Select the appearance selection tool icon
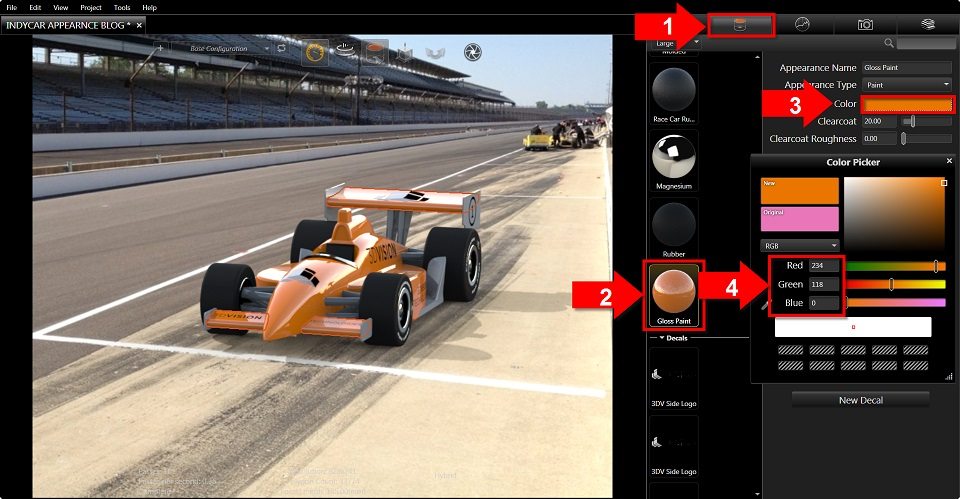960x499 pixels. [375, 52]
